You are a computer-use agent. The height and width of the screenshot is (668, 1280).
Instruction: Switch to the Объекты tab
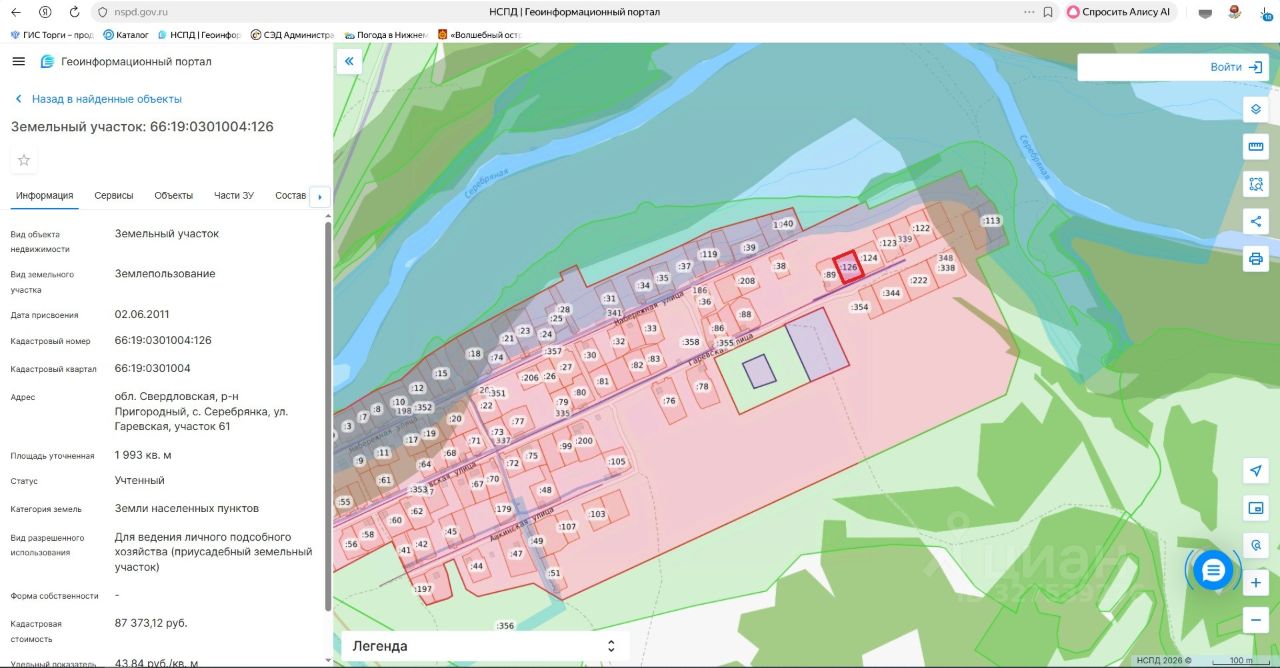coord(174,196)
